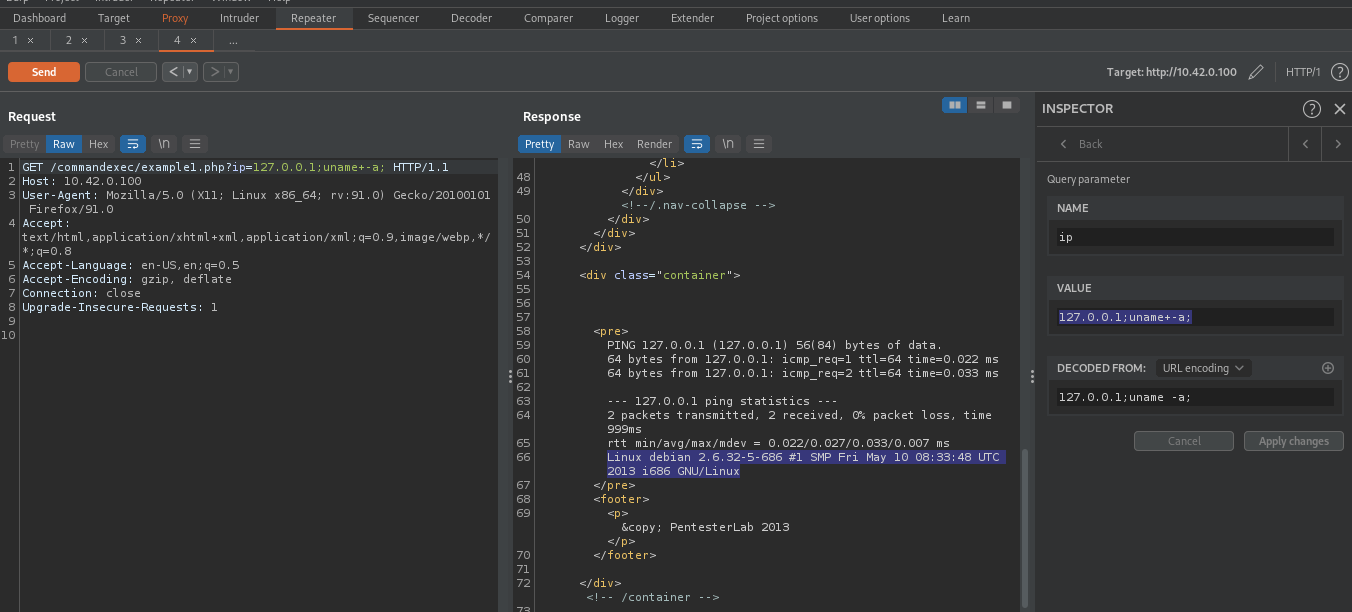Edit target with the pencil icon
This screenshot has height=612, width=1352.
click(1257, 72)
